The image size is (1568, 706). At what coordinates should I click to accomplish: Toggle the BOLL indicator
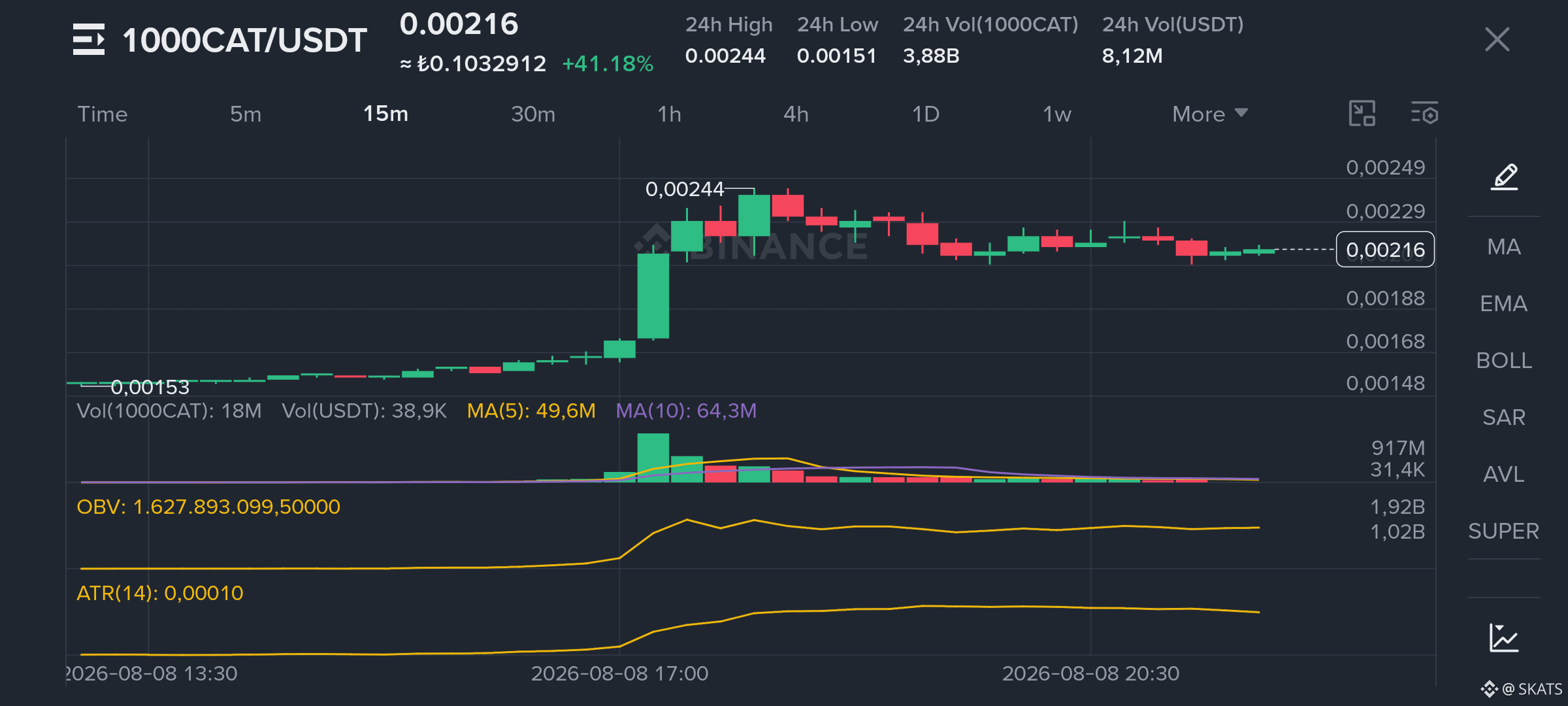click(1504, 360)
